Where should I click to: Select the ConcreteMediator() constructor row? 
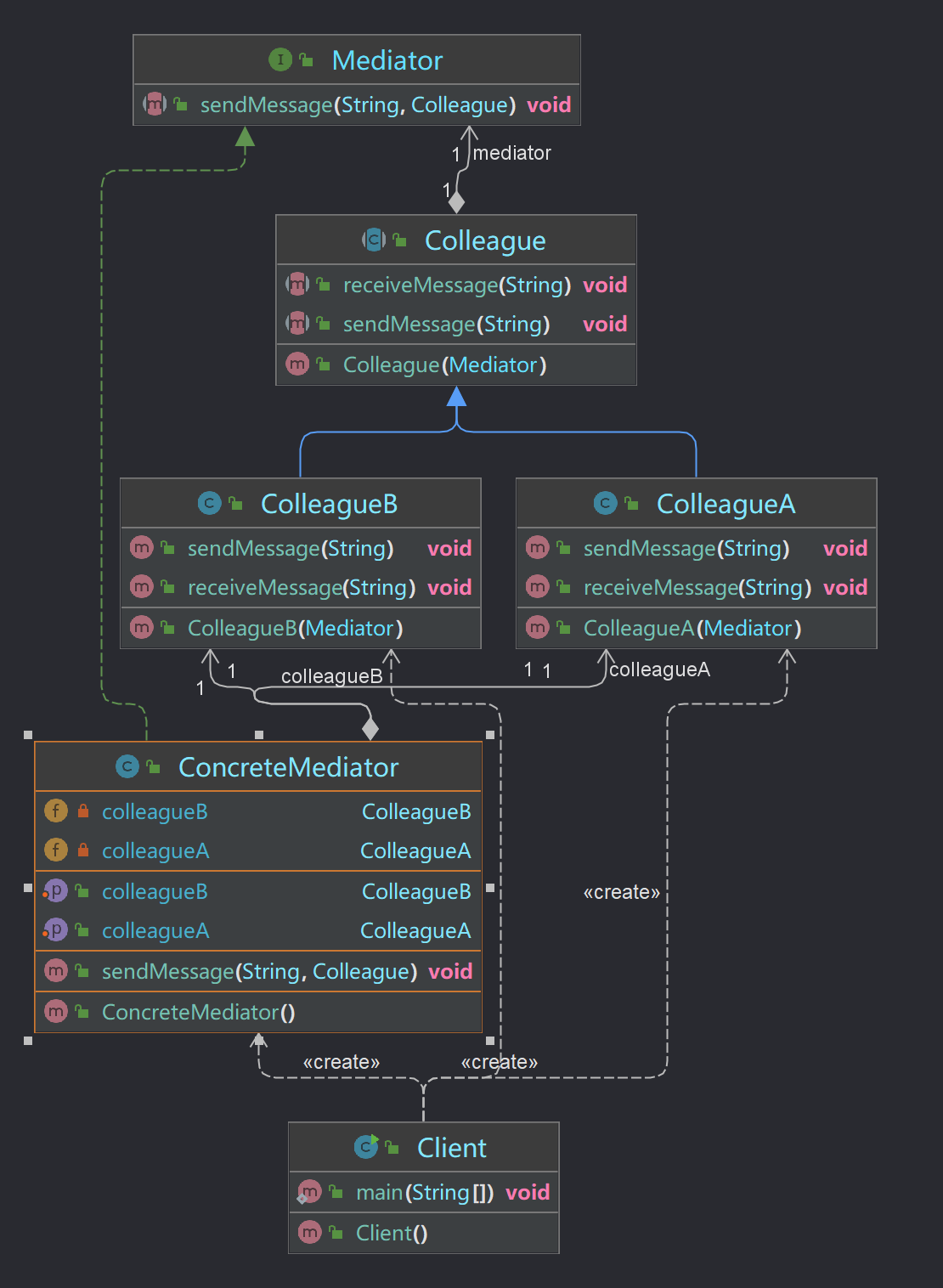click(x=198, y=1013)
